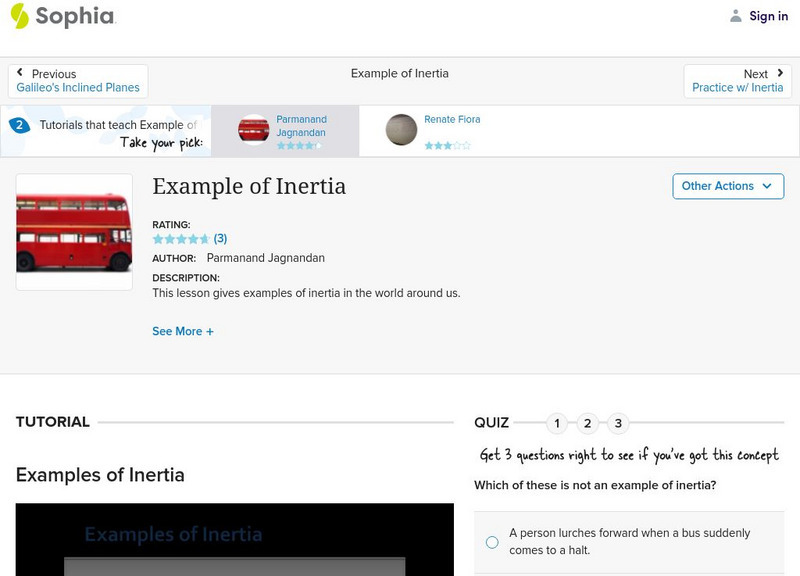Open the Other Actions dropdown
800x576 pixels.
[727, 186]
